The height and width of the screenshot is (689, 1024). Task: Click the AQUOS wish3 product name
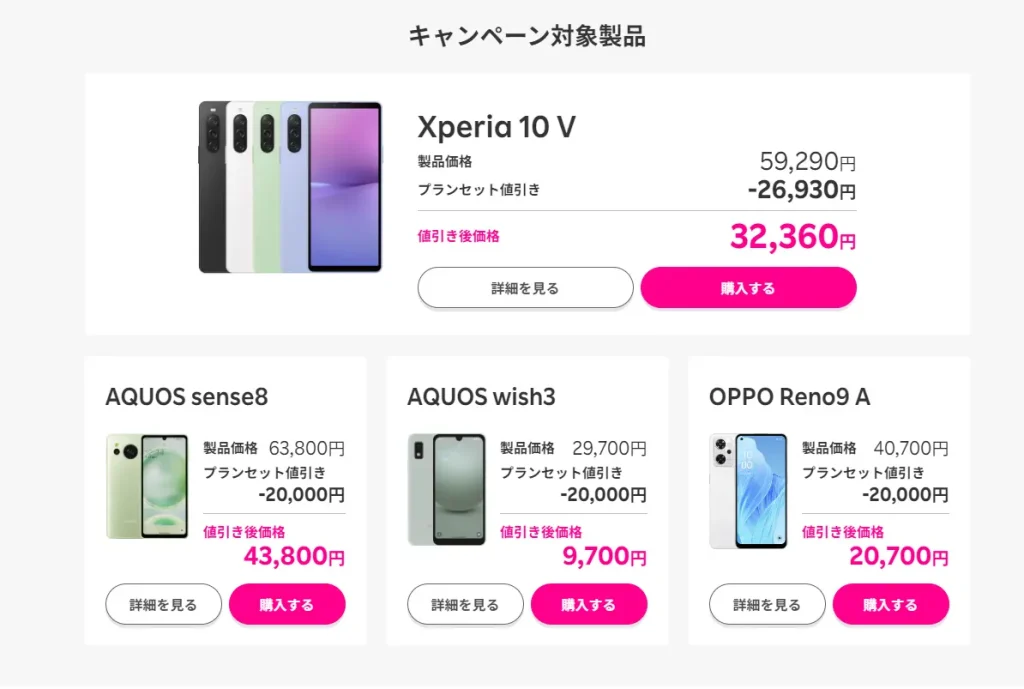(x=478, y=397)
